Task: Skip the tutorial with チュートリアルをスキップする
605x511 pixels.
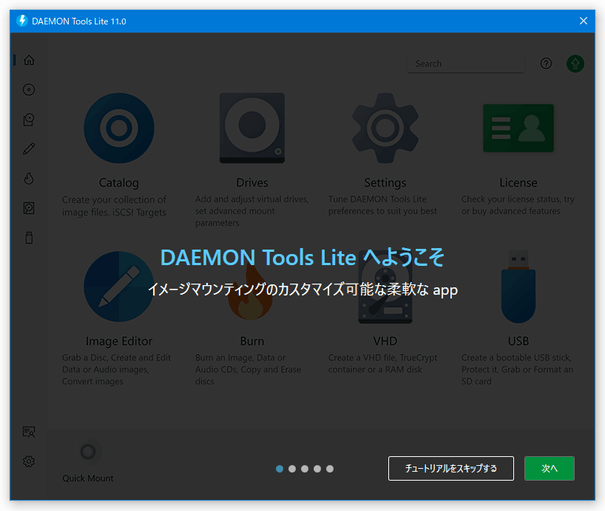Action: click(x=451, y=469)
